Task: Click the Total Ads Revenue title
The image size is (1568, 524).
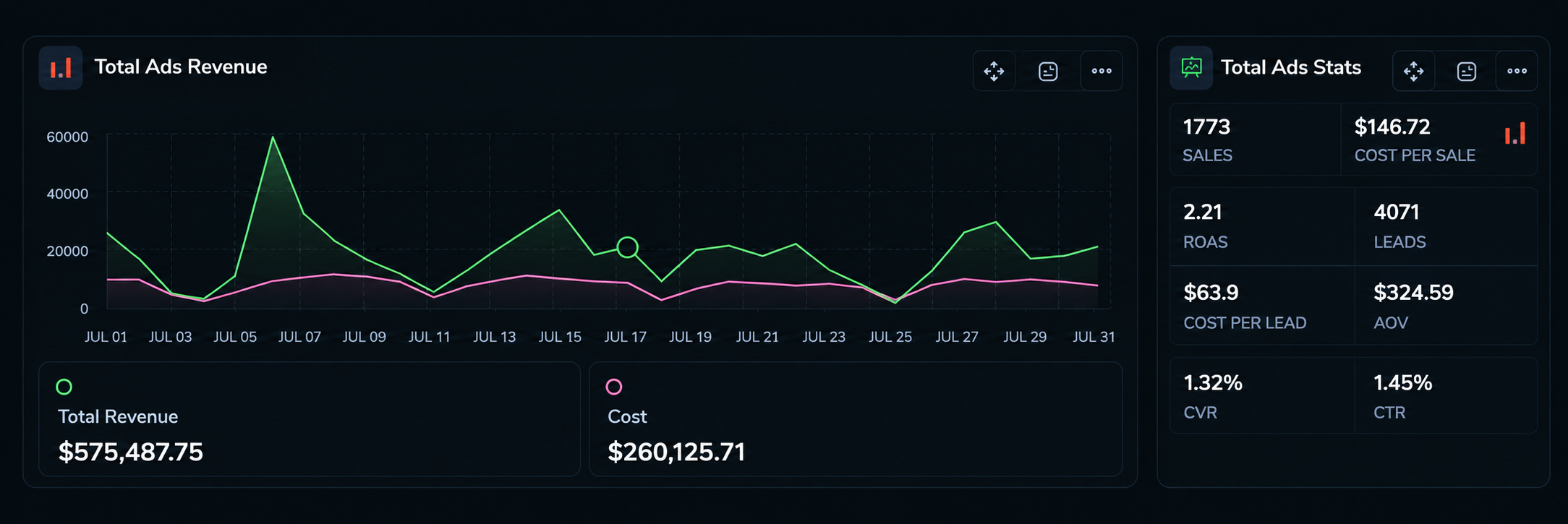Action: (x=181, y=66)
